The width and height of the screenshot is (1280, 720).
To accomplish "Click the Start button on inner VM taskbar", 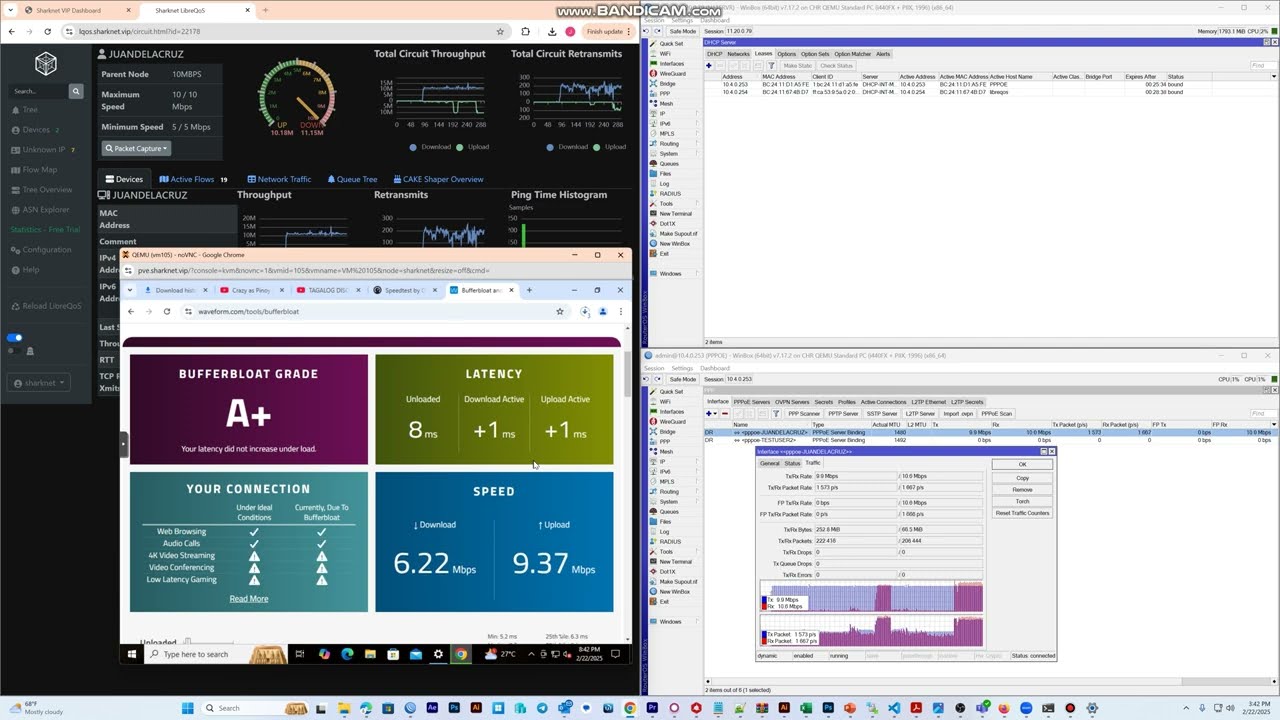I will 131,654.
